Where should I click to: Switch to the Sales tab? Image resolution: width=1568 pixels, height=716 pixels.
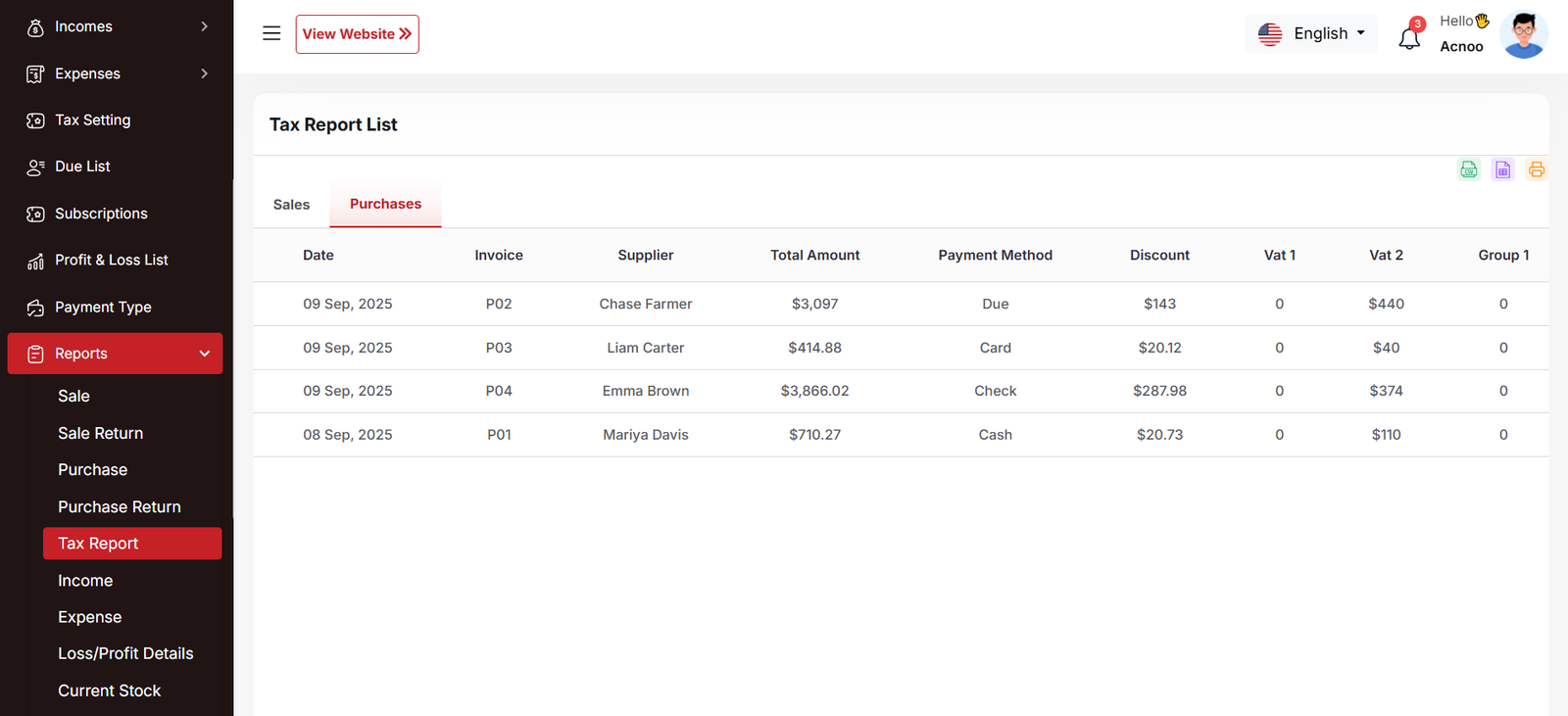pos(291,205)
